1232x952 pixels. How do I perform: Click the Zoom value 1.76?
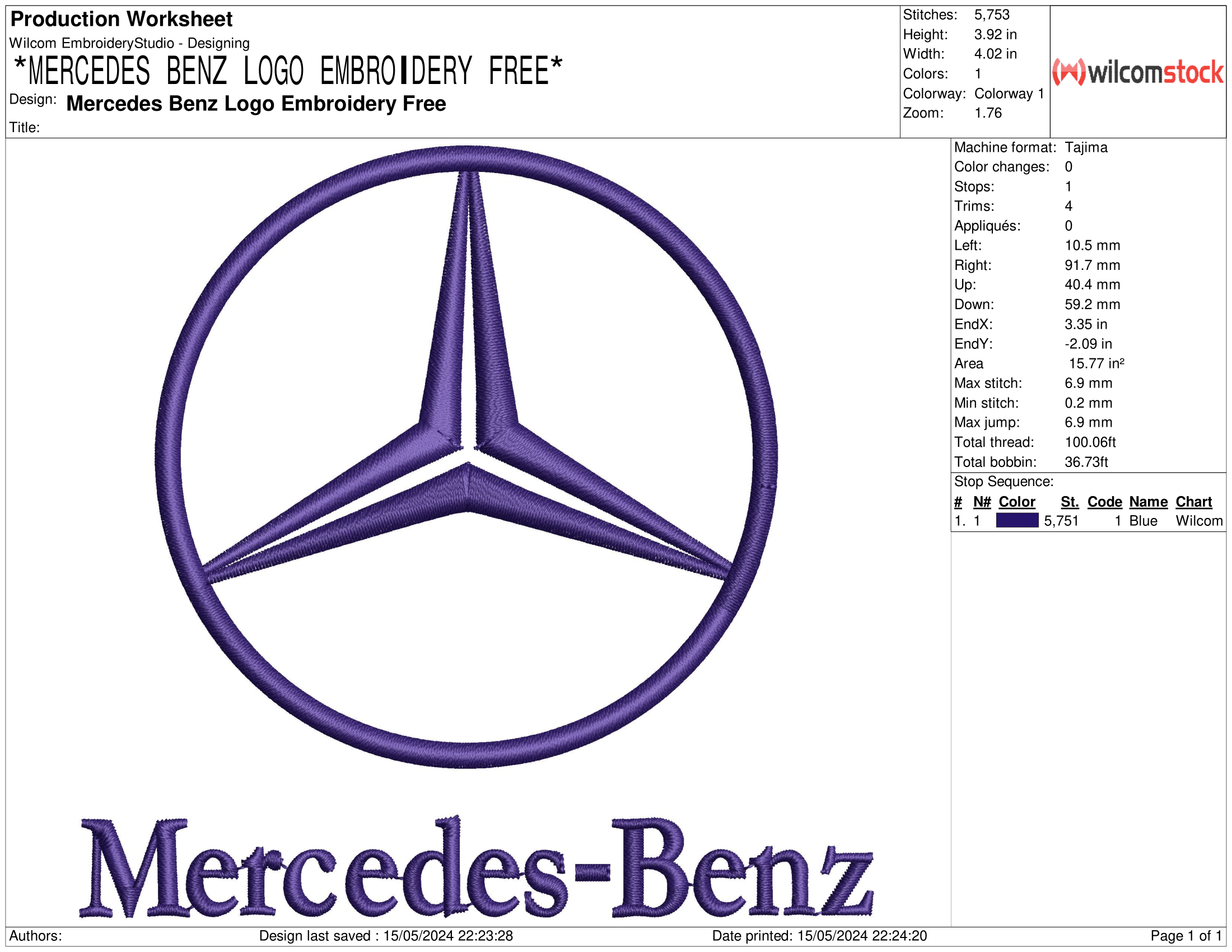988,113
